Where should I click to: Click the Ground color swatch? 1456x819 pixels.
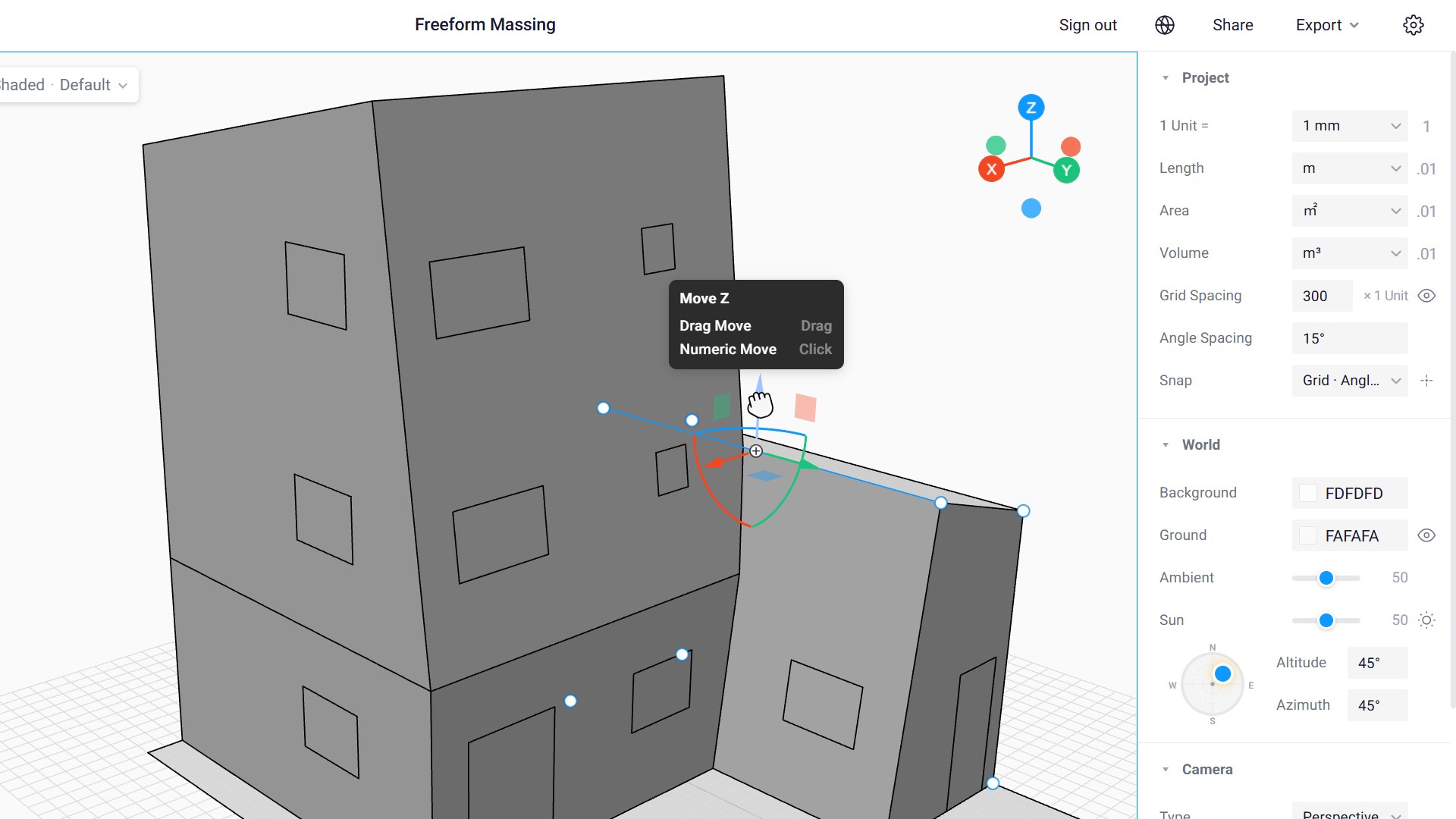coord(1308,535)
